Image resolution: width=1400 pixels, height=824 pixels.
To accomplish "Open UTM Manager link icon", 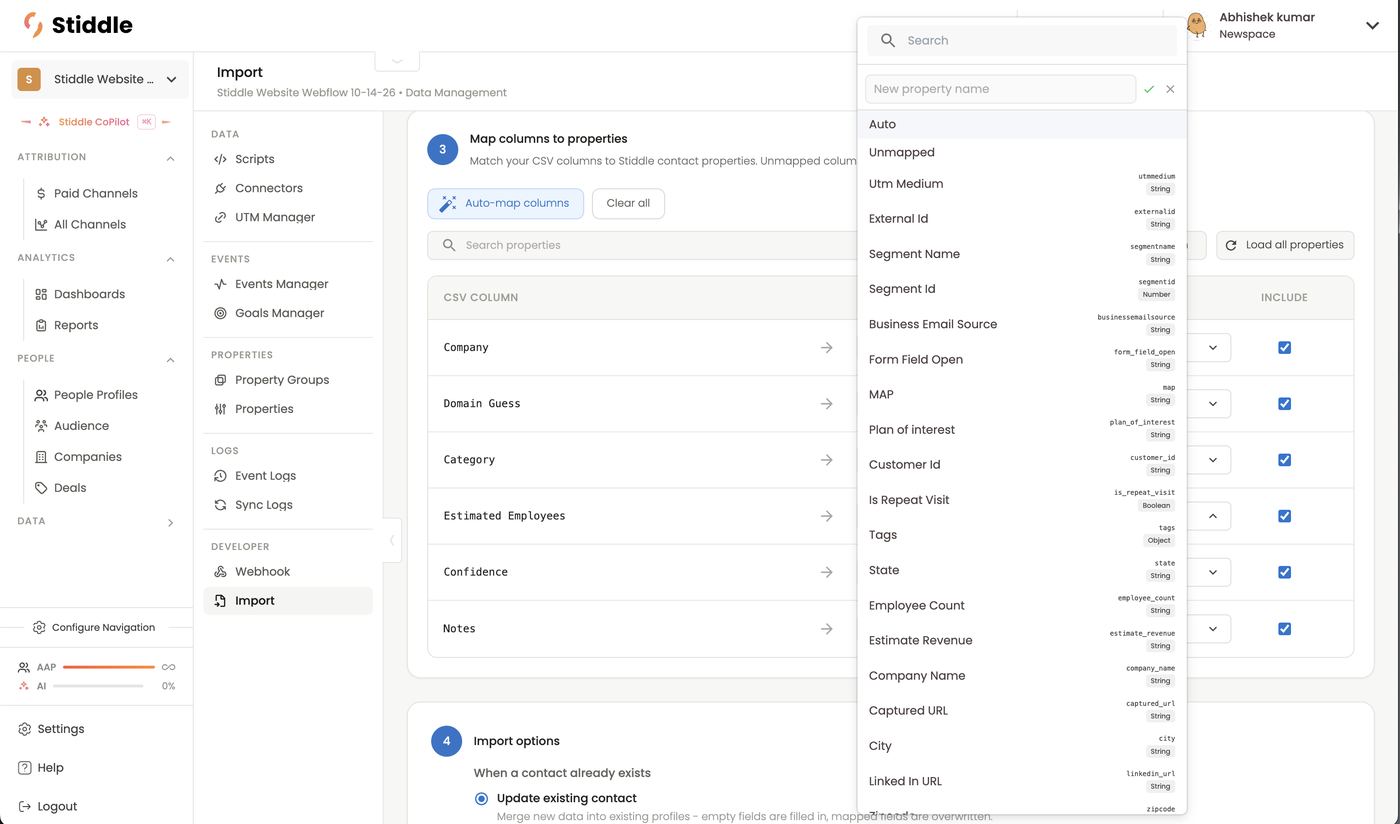I will pyautogui.click(x=220, y=217).
